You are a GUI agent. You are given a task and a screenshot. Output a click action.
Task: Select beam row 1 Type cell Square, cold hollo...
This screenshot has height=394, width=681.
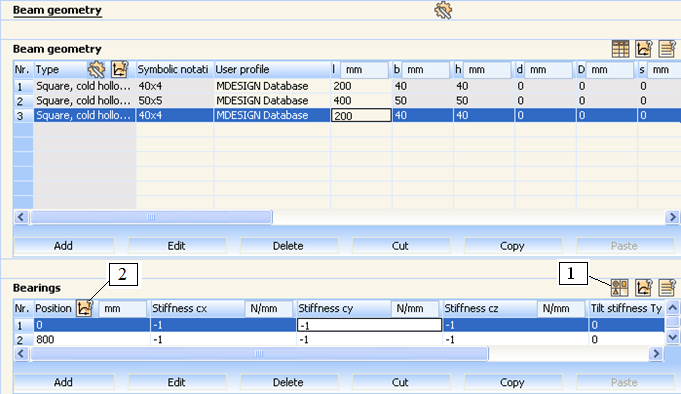tap(85, 86)
